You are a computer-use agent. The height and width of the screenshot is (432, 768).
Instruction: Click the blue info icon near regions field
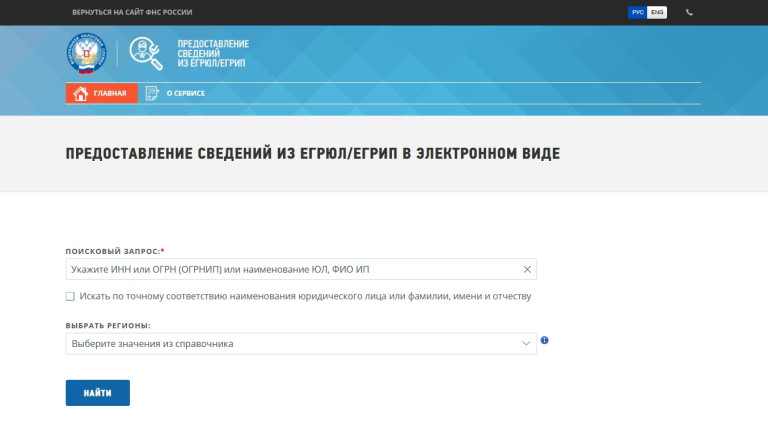[x=544, y=340]
